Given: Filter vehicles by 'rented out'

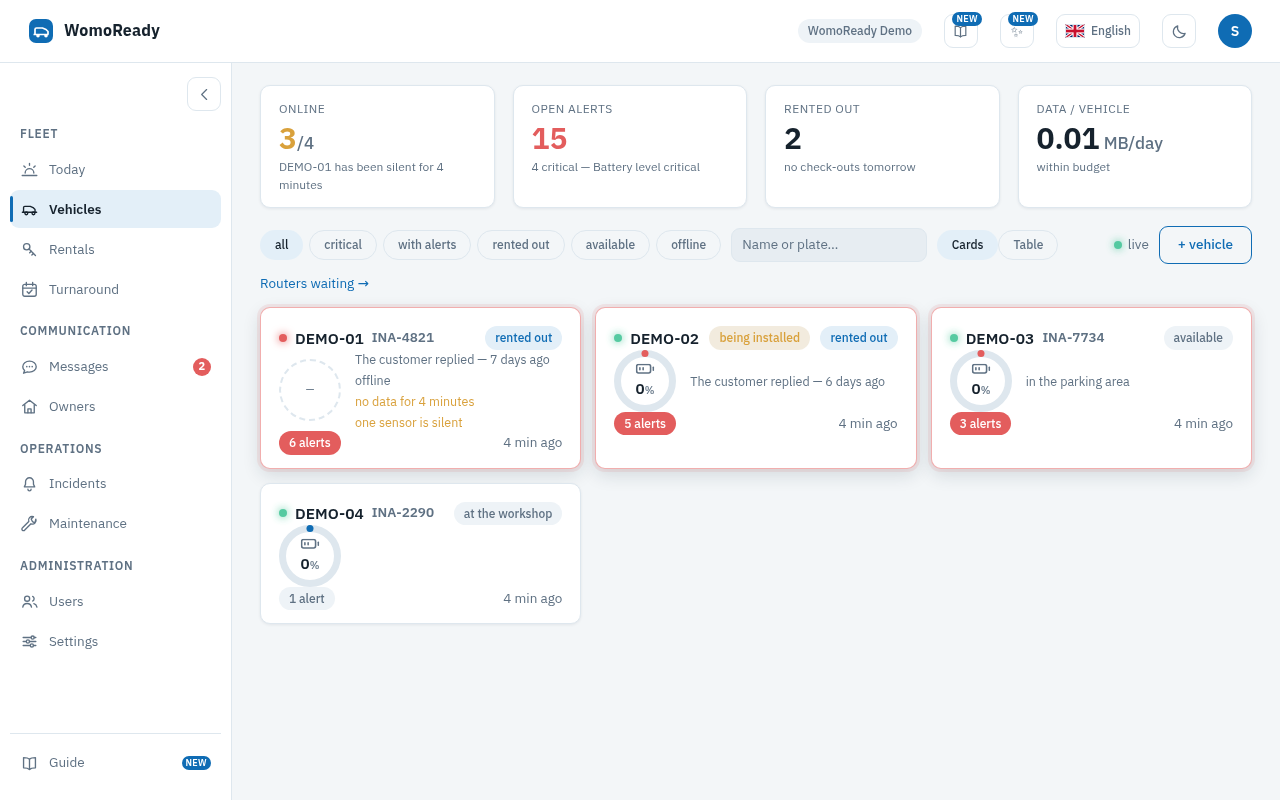Looking at the screenshot, I should coord(521,245).
